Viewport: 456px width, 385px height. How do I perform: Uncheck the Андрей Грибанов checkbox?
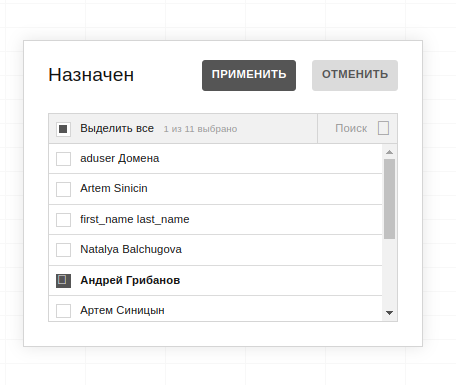coord(63,281)
